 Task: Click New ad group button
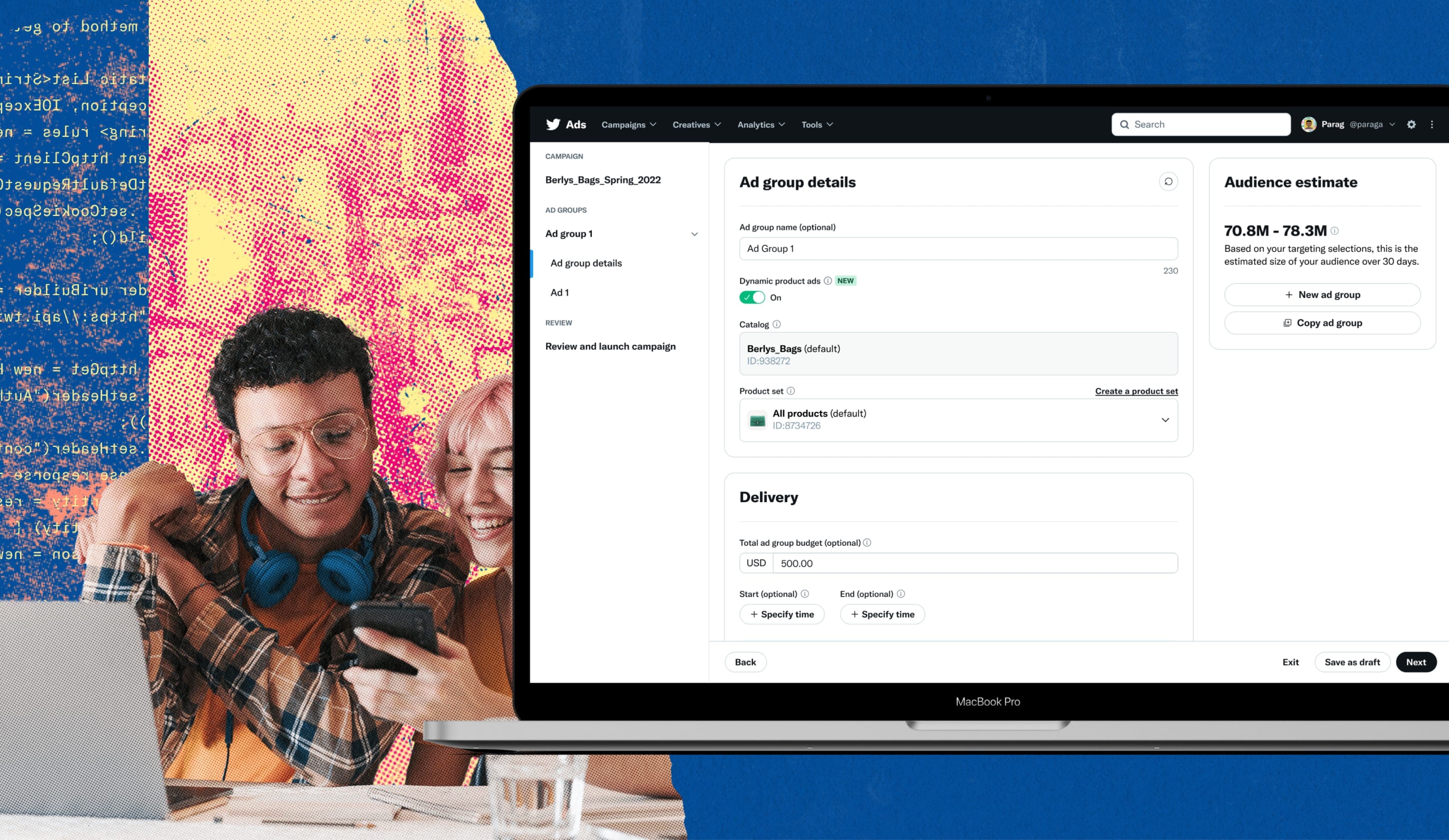click(1322, 294)
